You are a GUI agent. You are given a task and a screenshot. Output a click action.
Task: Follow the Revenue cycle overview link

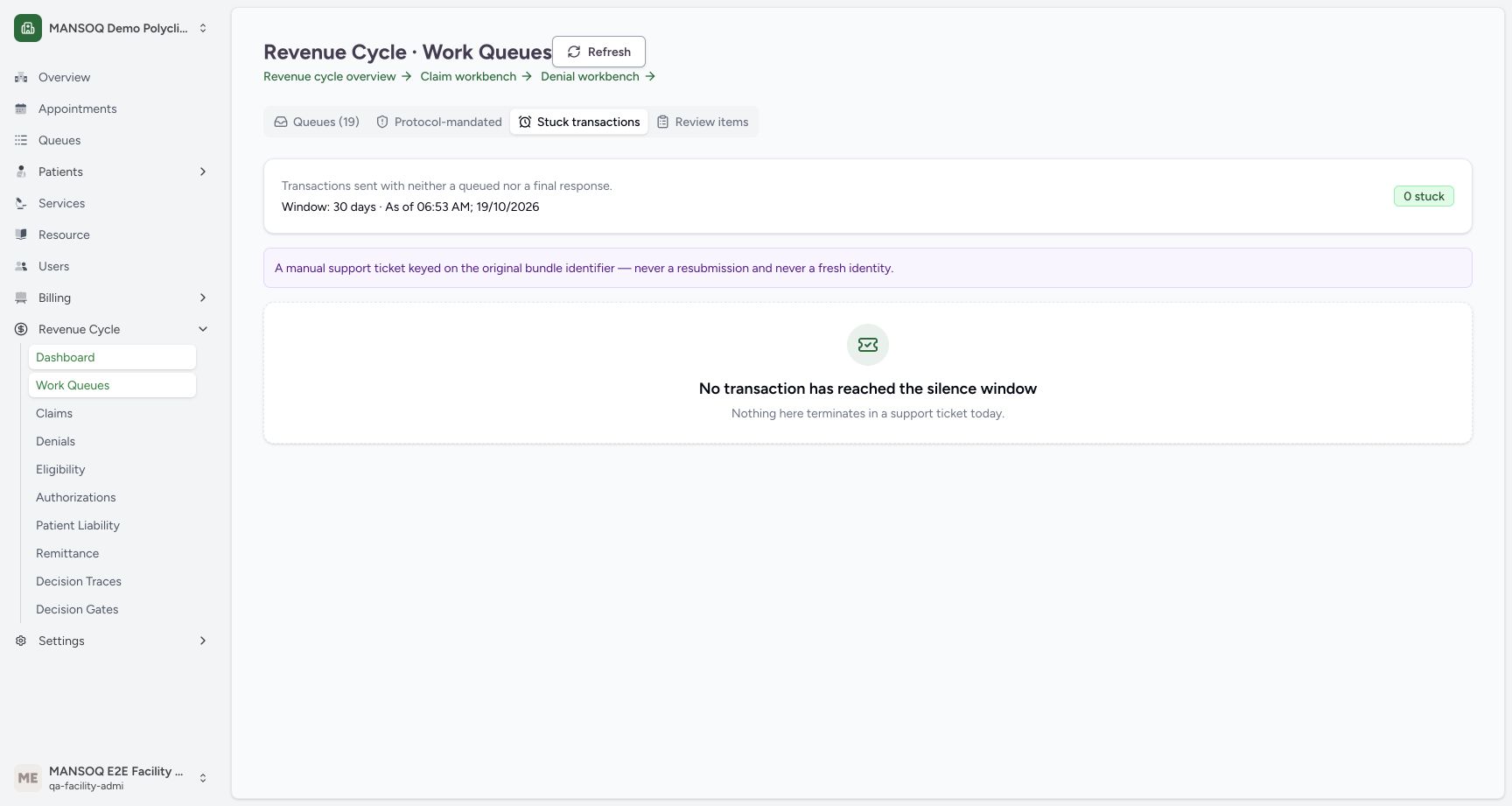[337, 76]
